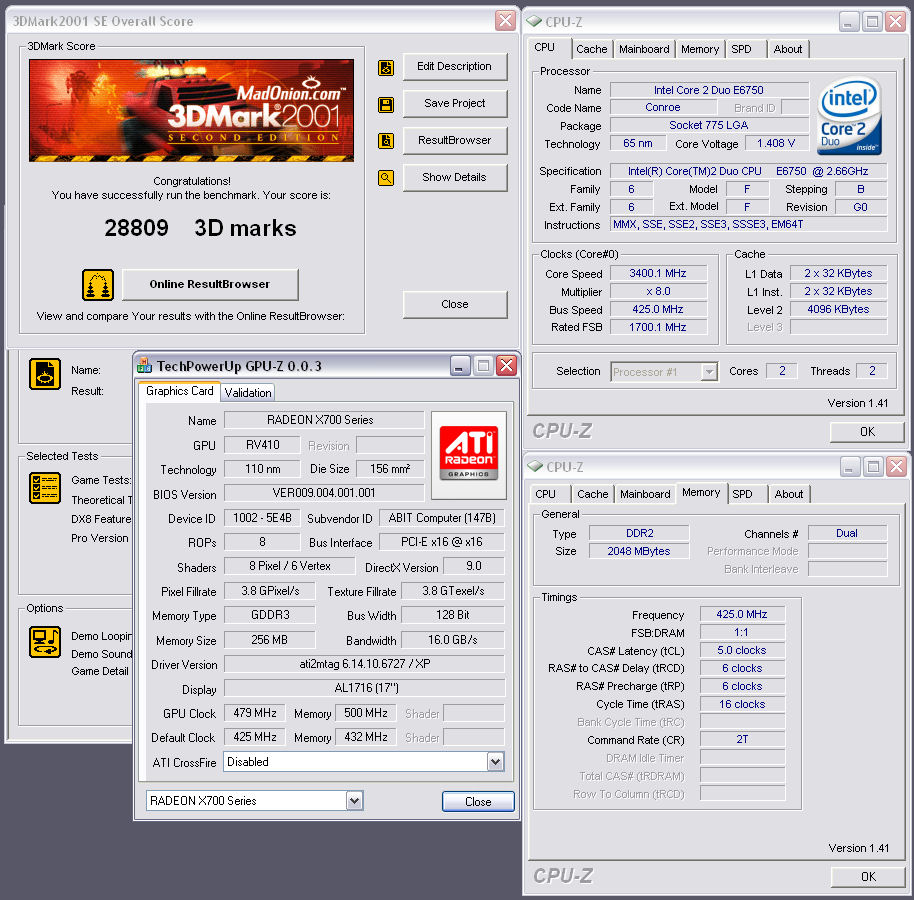Click the lower CPU-Z window title icon

535,466
